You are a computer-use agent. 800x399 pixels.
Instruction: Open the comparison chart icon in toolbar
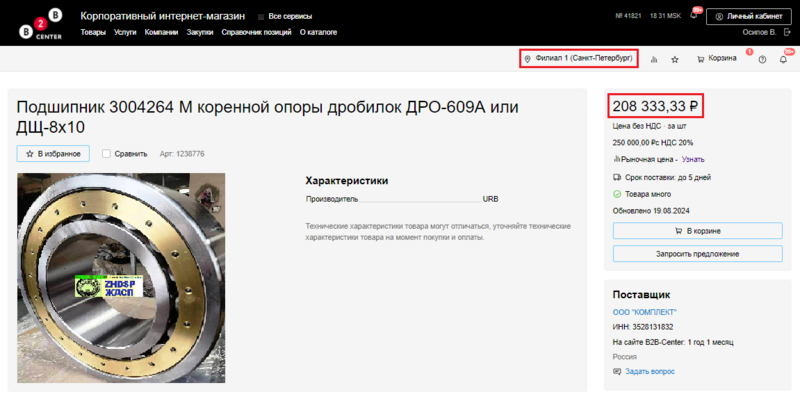click(654, 60)
